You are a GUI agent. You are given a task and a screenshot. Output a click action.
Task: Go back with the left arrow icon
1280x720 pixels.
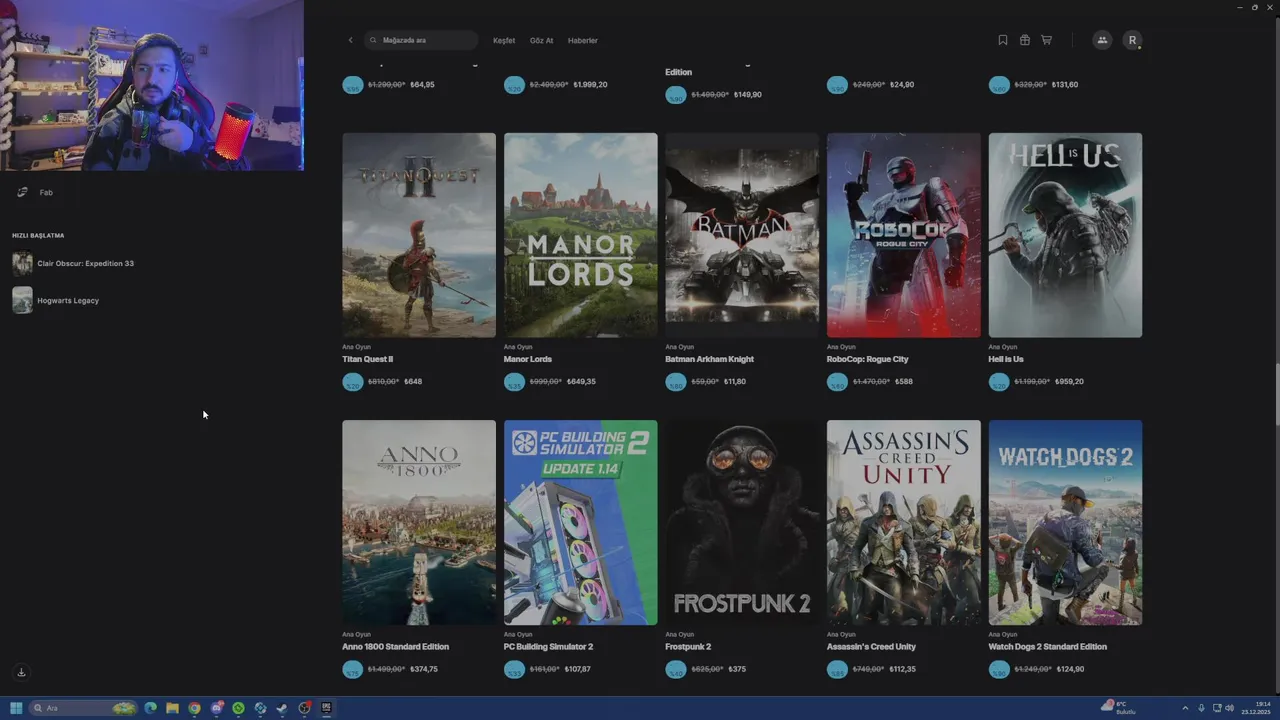click(x=350, y=40)
